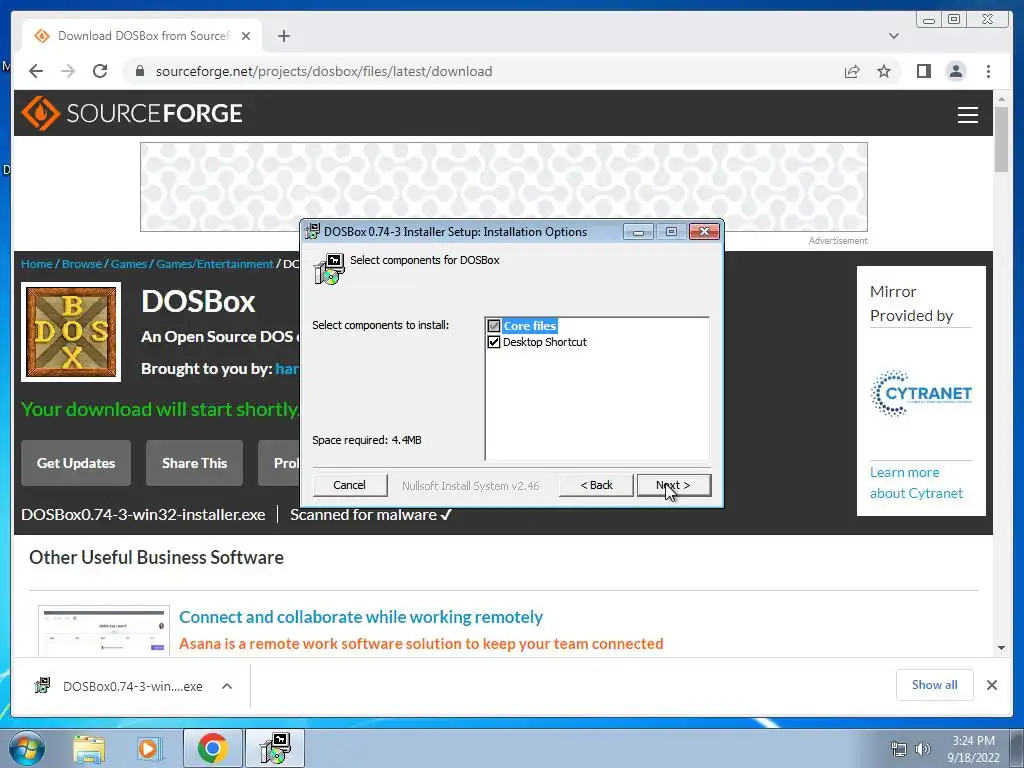Image resolution: width=1024 pixels, height=768 pixels.
Task: Open Windows Explorer from the taskbar
Action: tap(89, 748)
